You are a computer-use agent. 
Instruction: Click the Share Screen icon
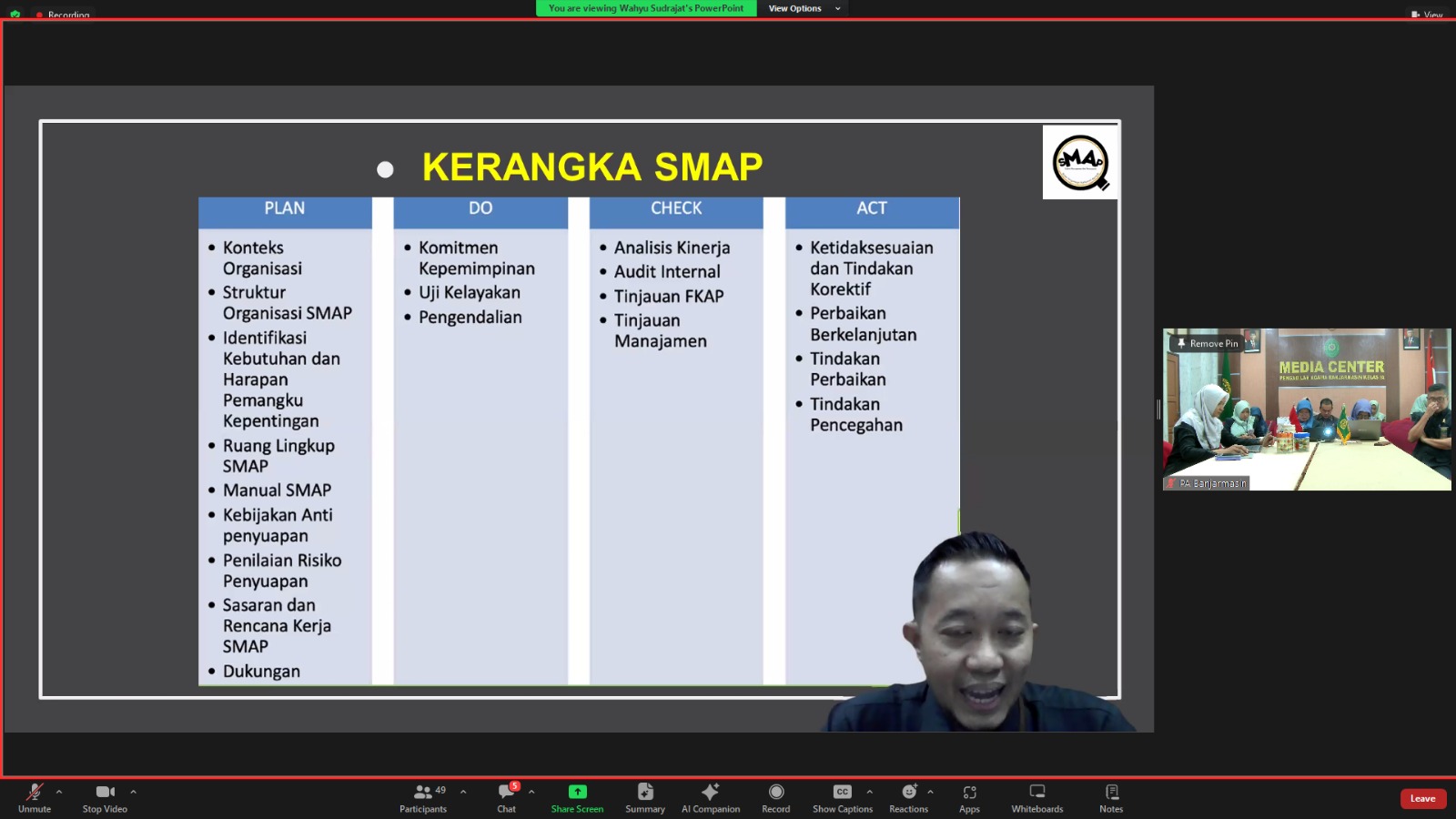point(577,793)
